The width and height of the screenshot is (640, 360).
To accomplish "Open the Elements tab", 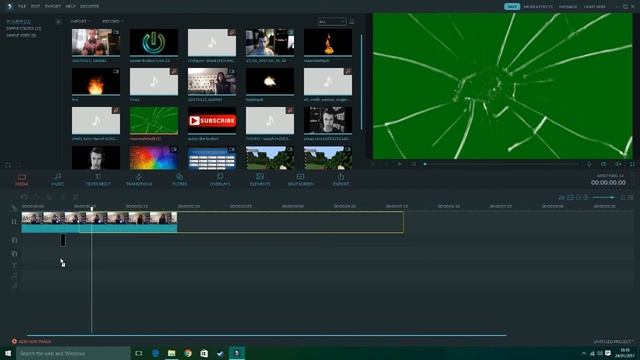I will (x=260, y=180).
